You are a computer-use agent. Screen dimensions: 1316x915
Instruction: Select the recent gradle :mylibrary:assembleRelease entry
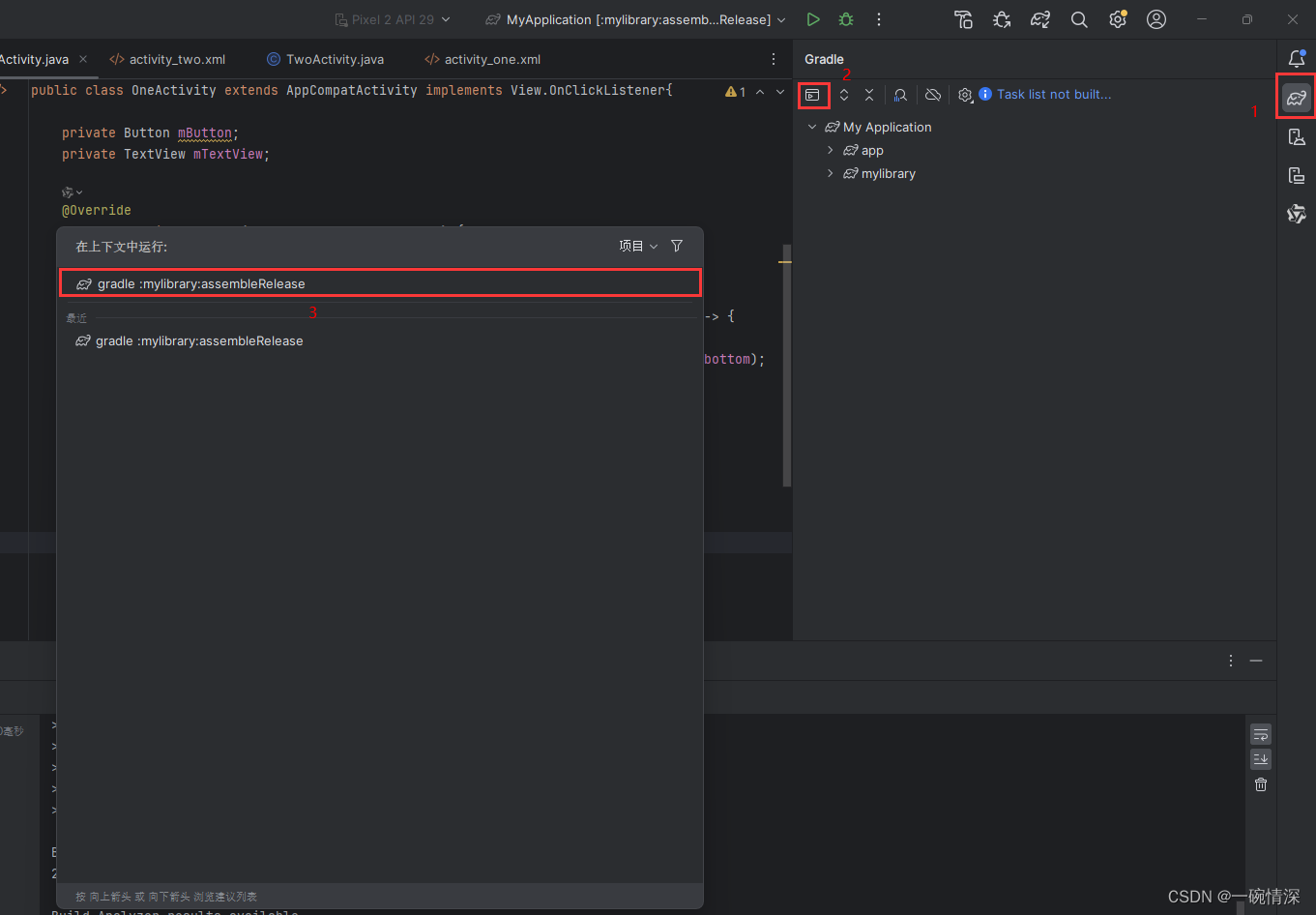380,340
